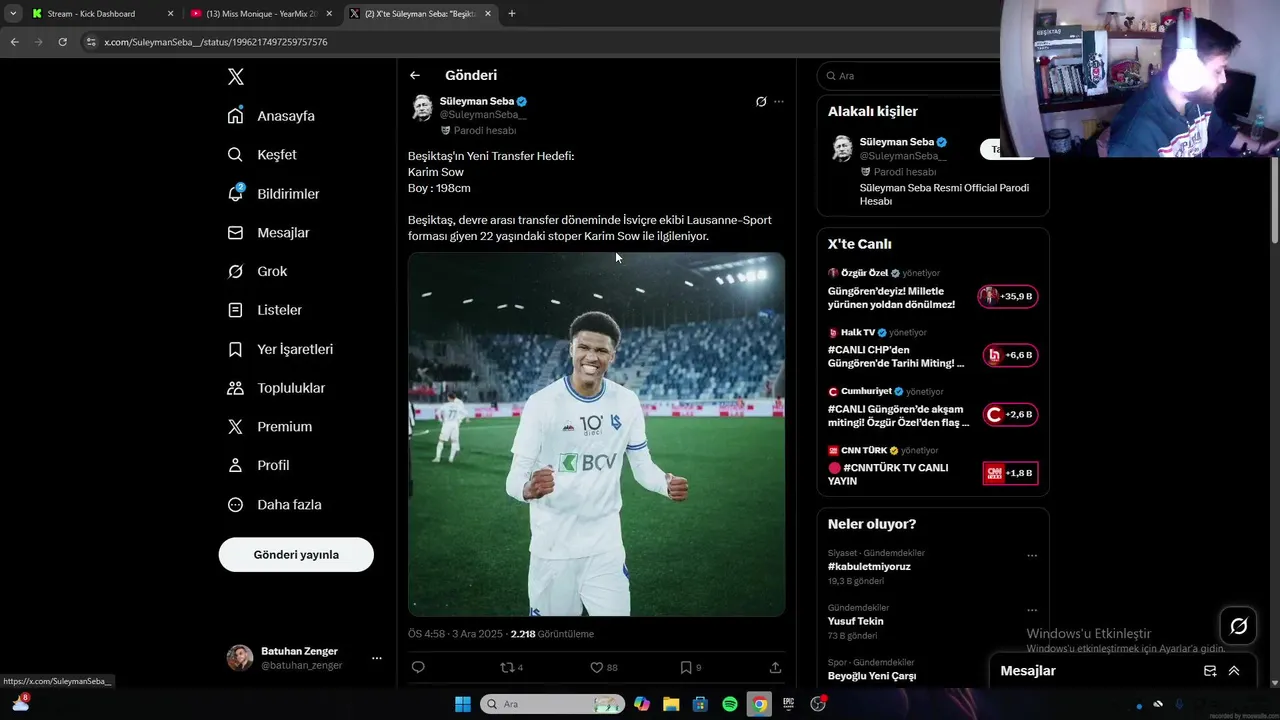Viewport: 1280px width, 720px height.
Task: Open Keşfet explore page
Action: pos(262,155)
